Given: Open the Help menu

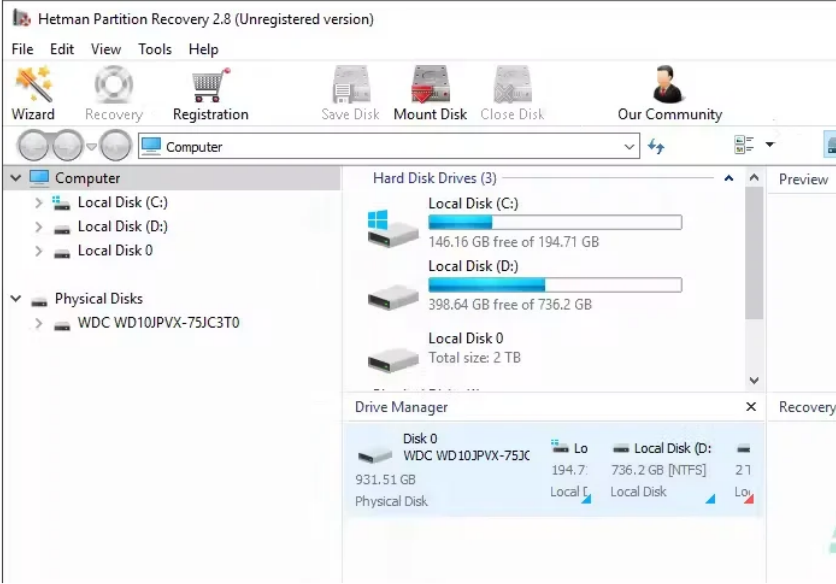Looking at the screenshot, I should (203, 49).
